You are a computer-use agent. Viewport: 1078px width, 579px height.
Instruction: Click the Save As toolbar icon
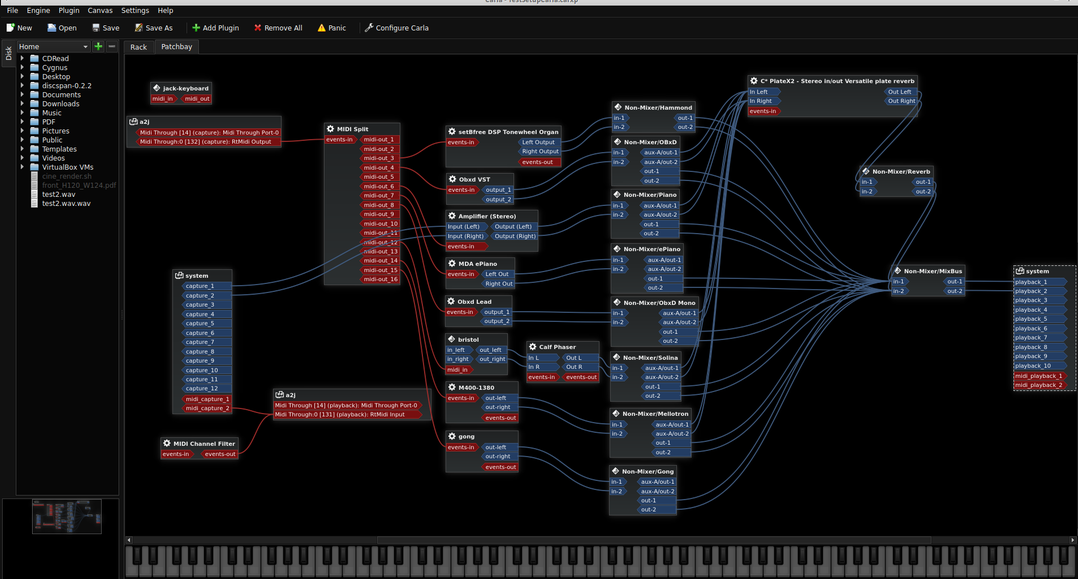[139, 28]
